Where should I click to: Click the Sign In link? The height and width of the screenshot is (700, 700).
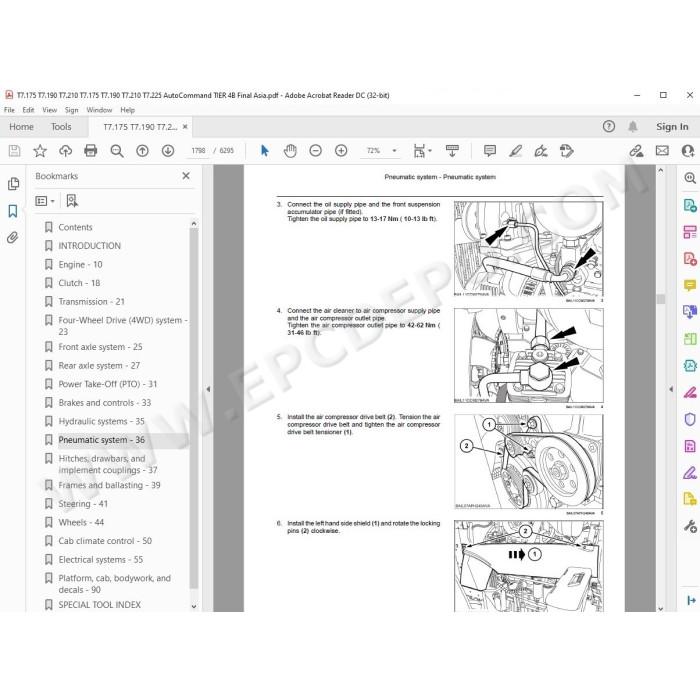[672, 127]
